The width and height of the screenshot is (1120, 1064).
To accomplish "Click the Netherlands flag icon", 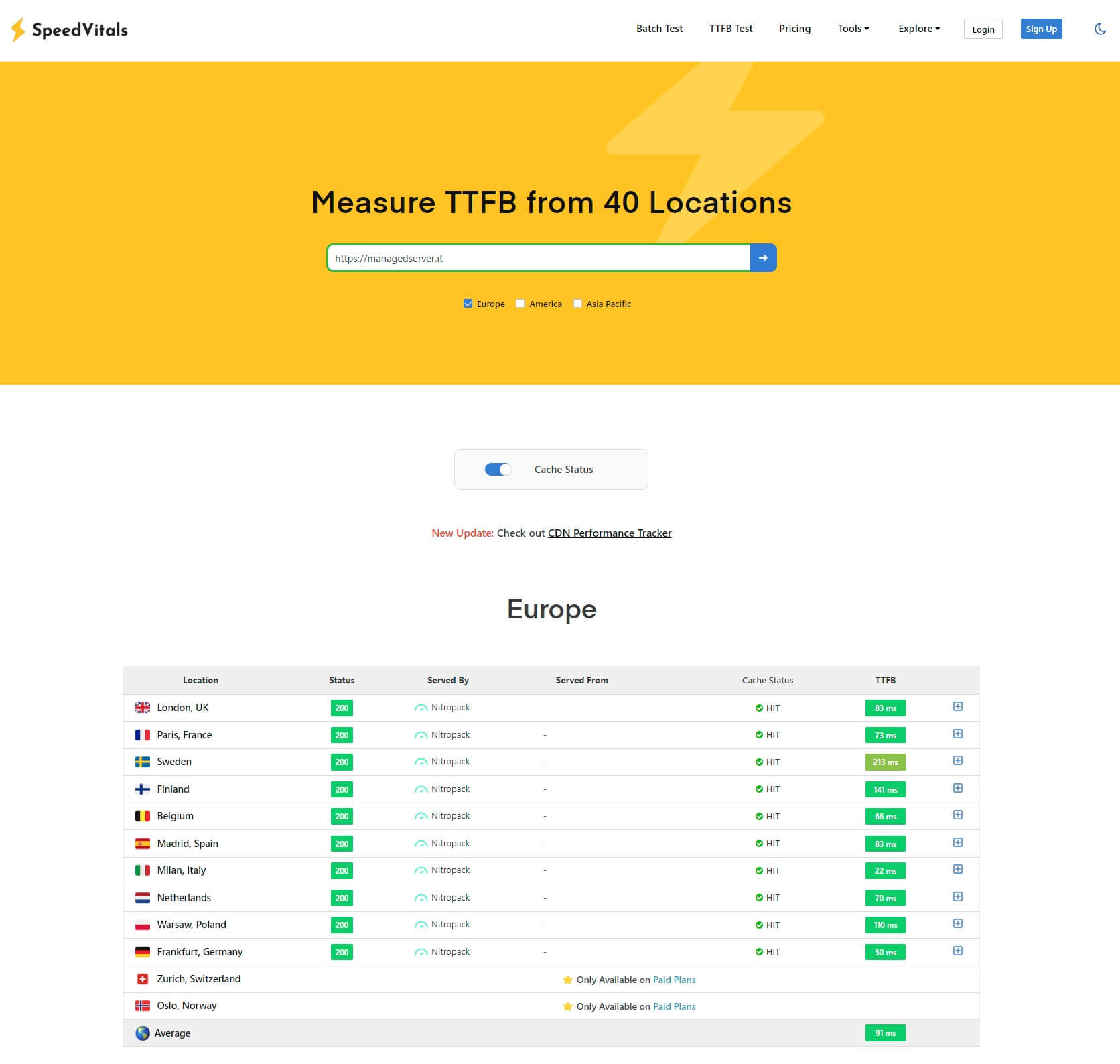I will tap(143, 898).
